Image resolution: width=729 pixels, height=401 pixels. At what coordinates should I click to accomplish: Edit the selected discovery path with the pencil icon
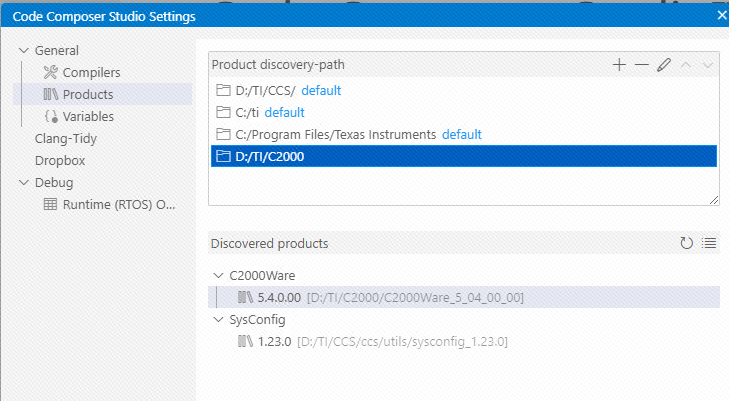point(663,65)
